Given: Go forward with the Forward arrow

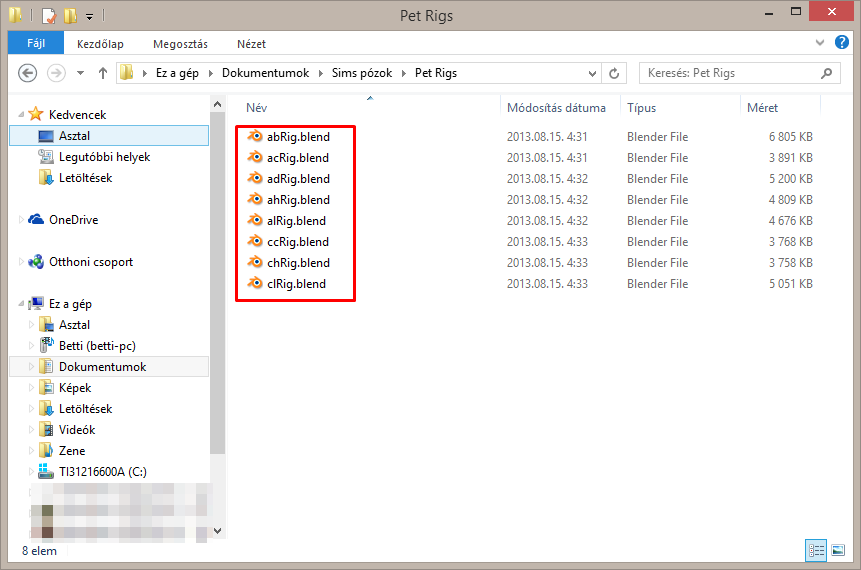Looking at the screenshot, I should tap(56, 73).
